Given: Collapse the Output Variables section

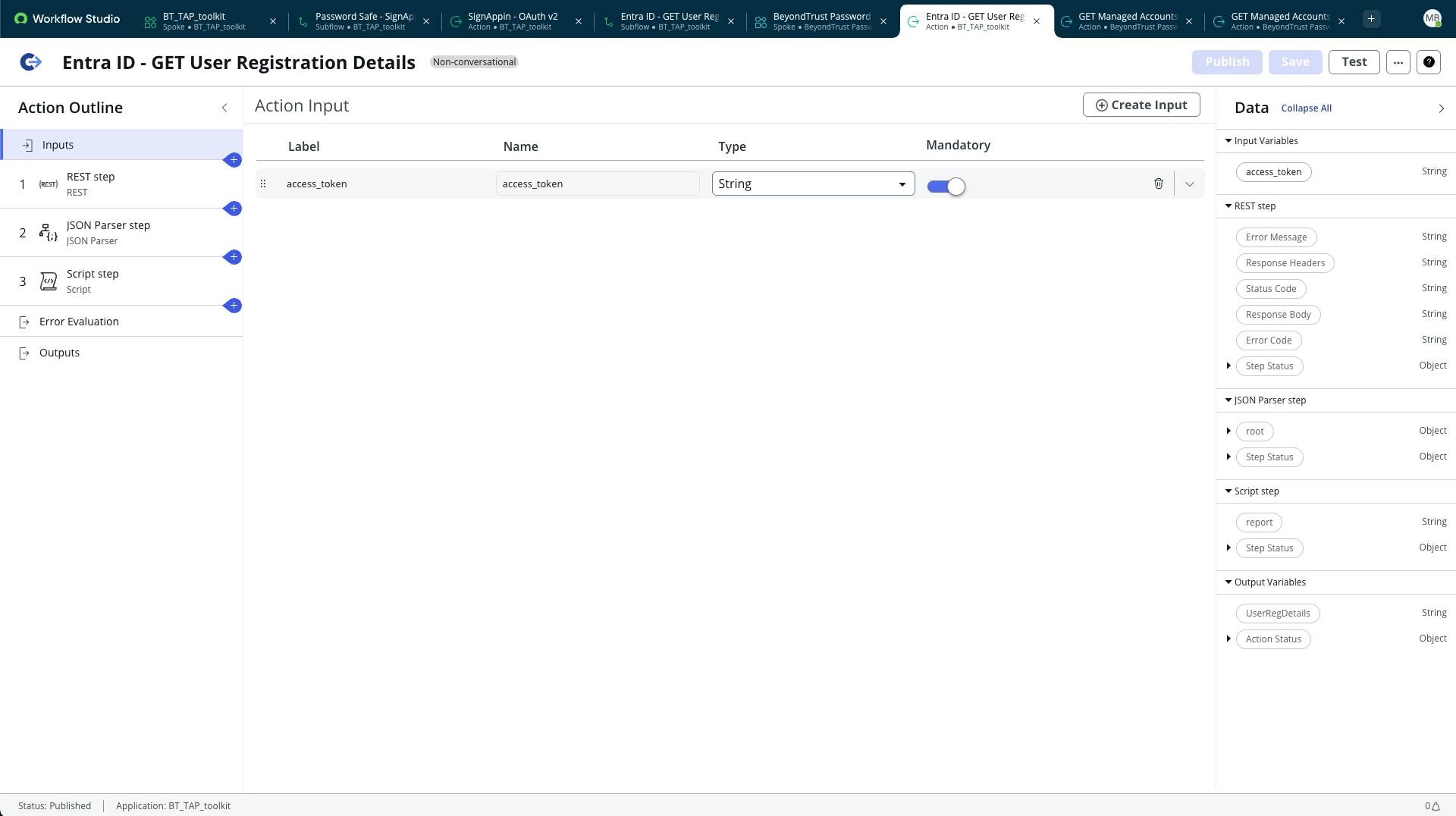Looking at the screenshot, I should [x=1228, y=582].
